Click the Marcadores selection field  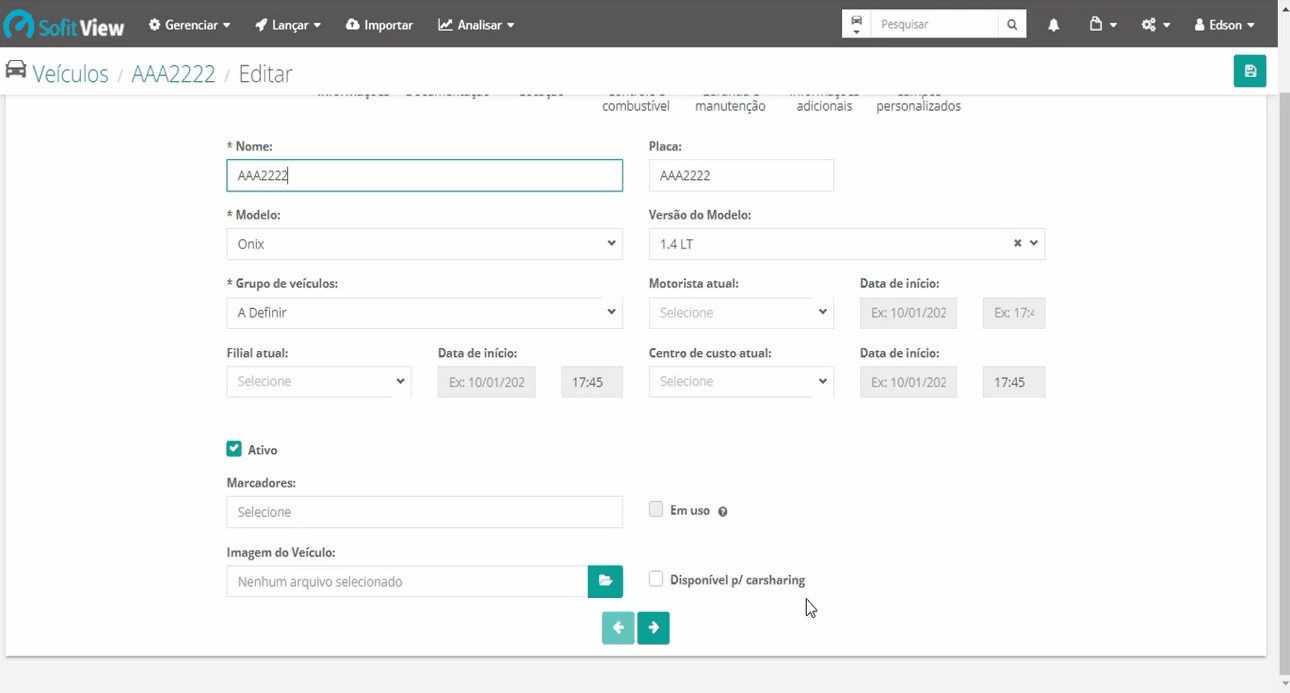(x=424, y=512)
